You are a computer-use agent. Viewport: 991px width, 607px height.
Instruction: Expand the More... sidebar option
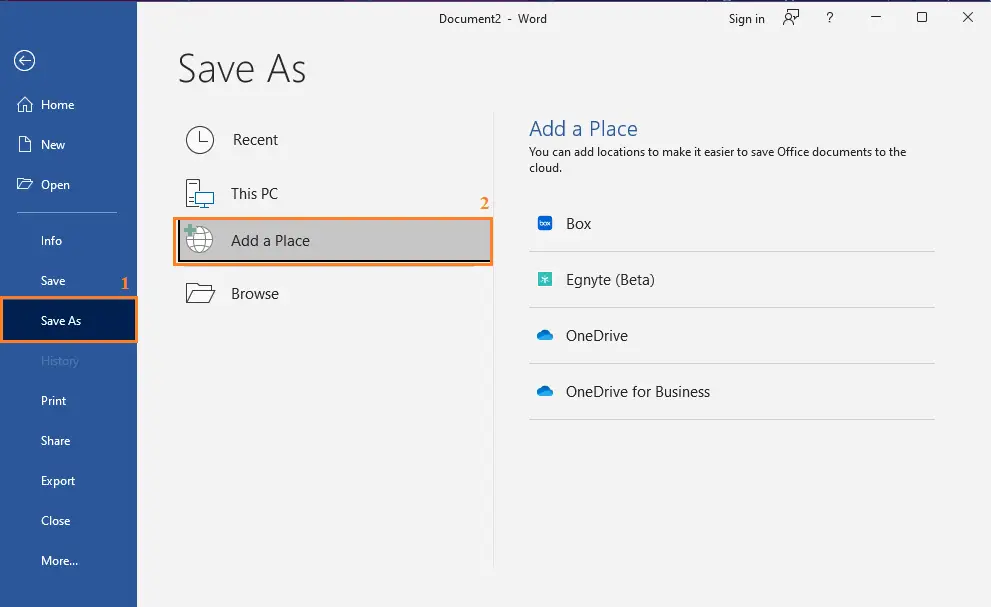(68, 560)
